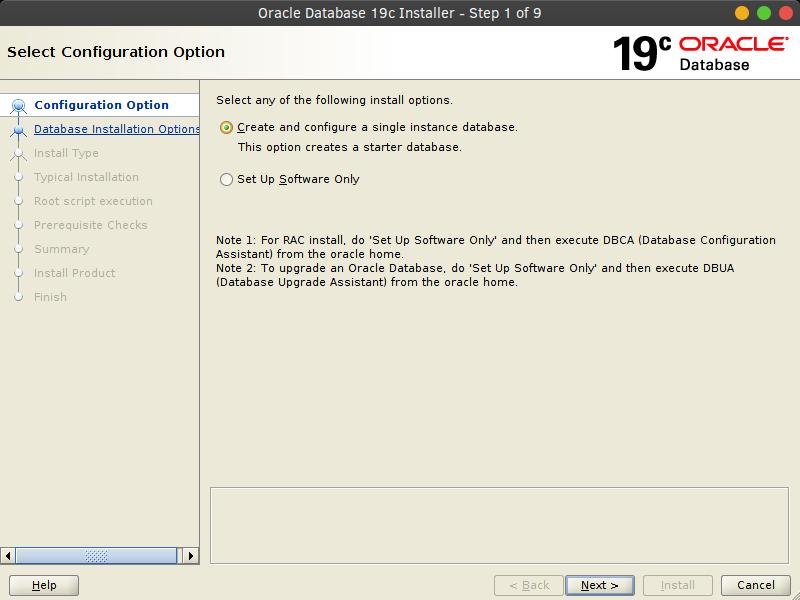Choose the 'Set Up Software Only' radio option

pyautogui.click(x=226, y=180)
